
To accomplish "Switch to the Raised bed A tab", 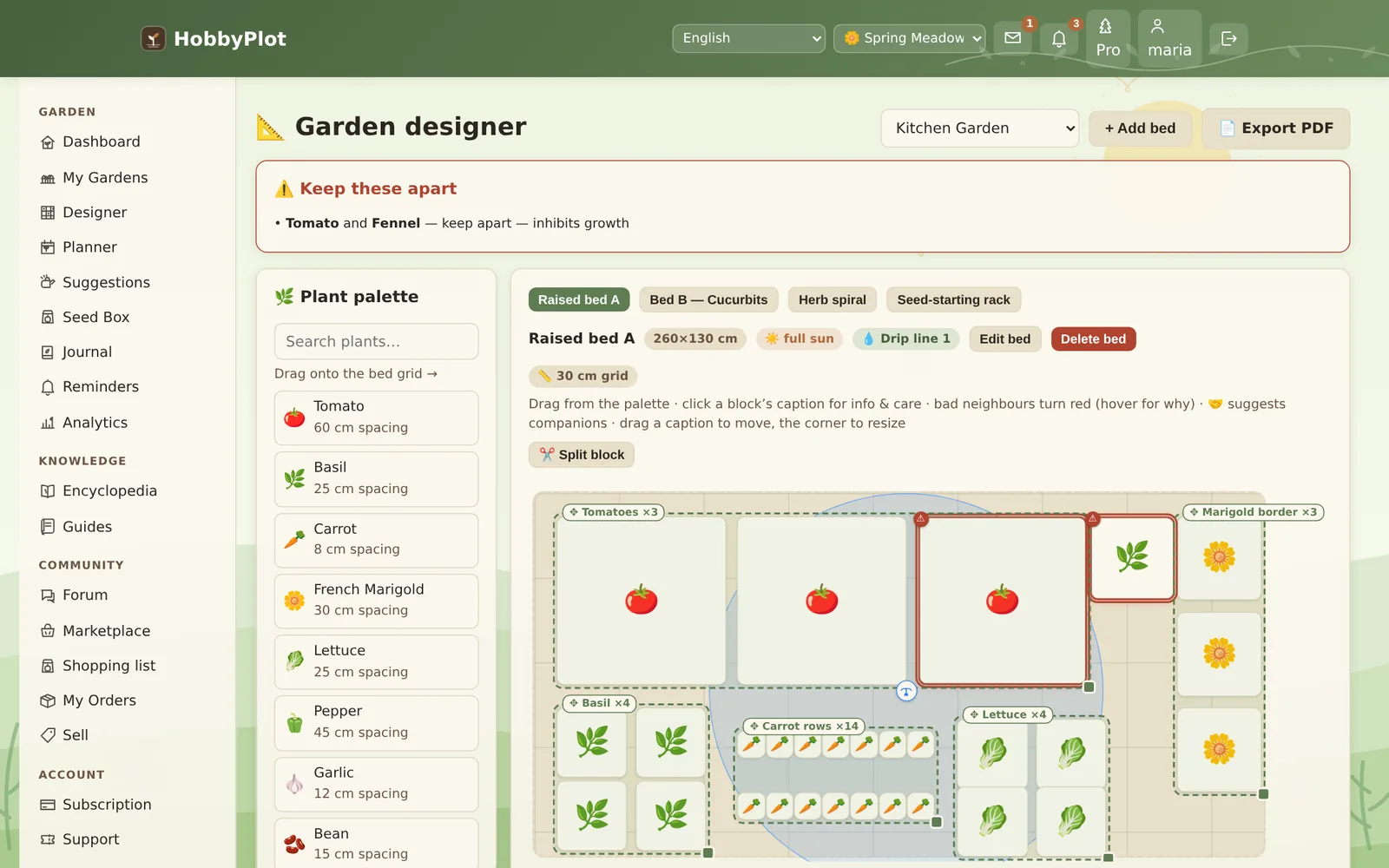I will point(578,299).
